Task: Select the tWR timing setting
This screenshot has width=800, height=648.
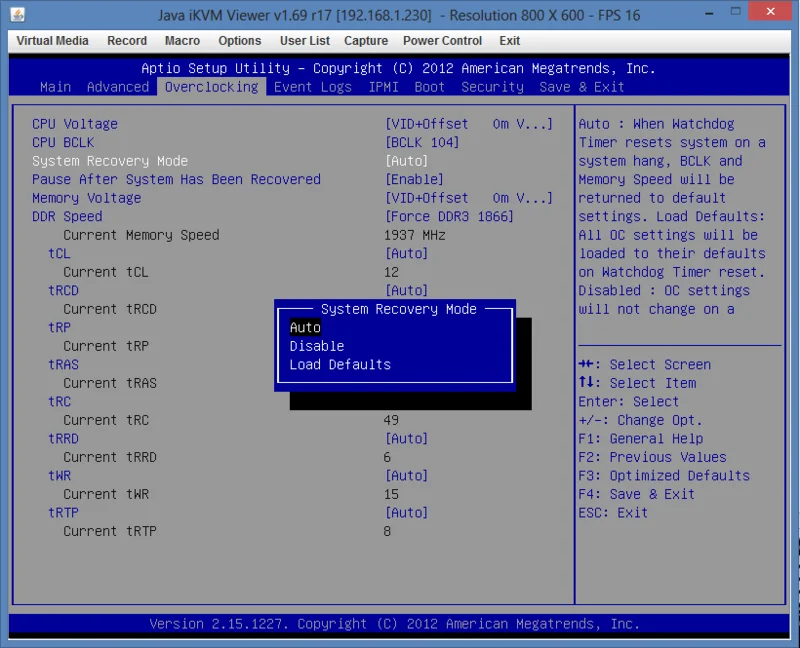Action: 59,476
